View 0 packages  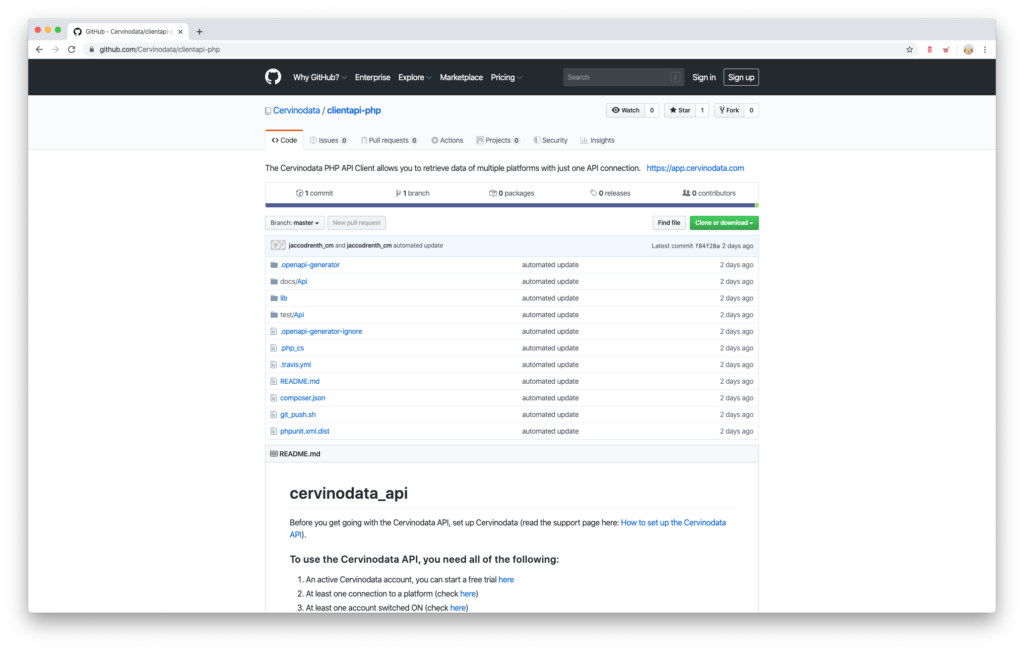[511, 193]
